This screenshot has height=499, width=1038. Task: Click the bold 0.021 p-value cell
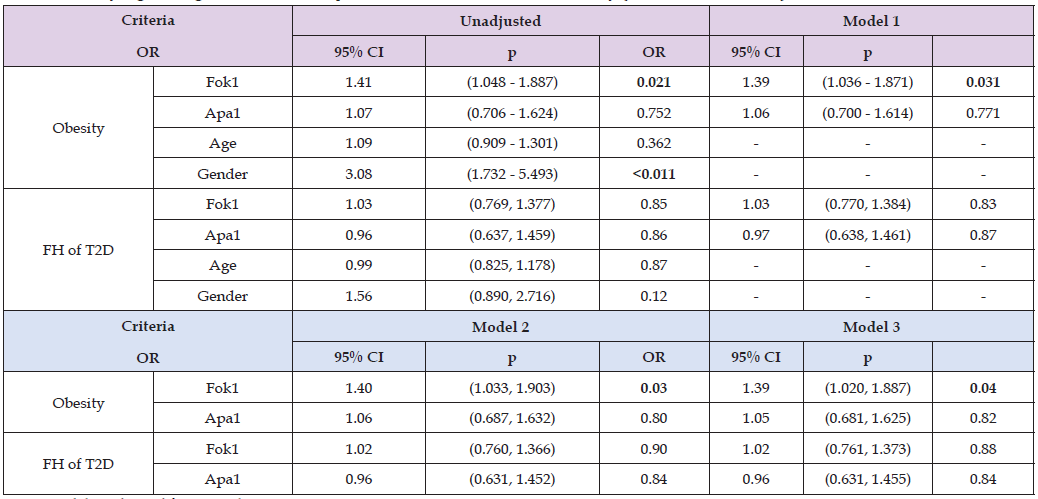655,83
